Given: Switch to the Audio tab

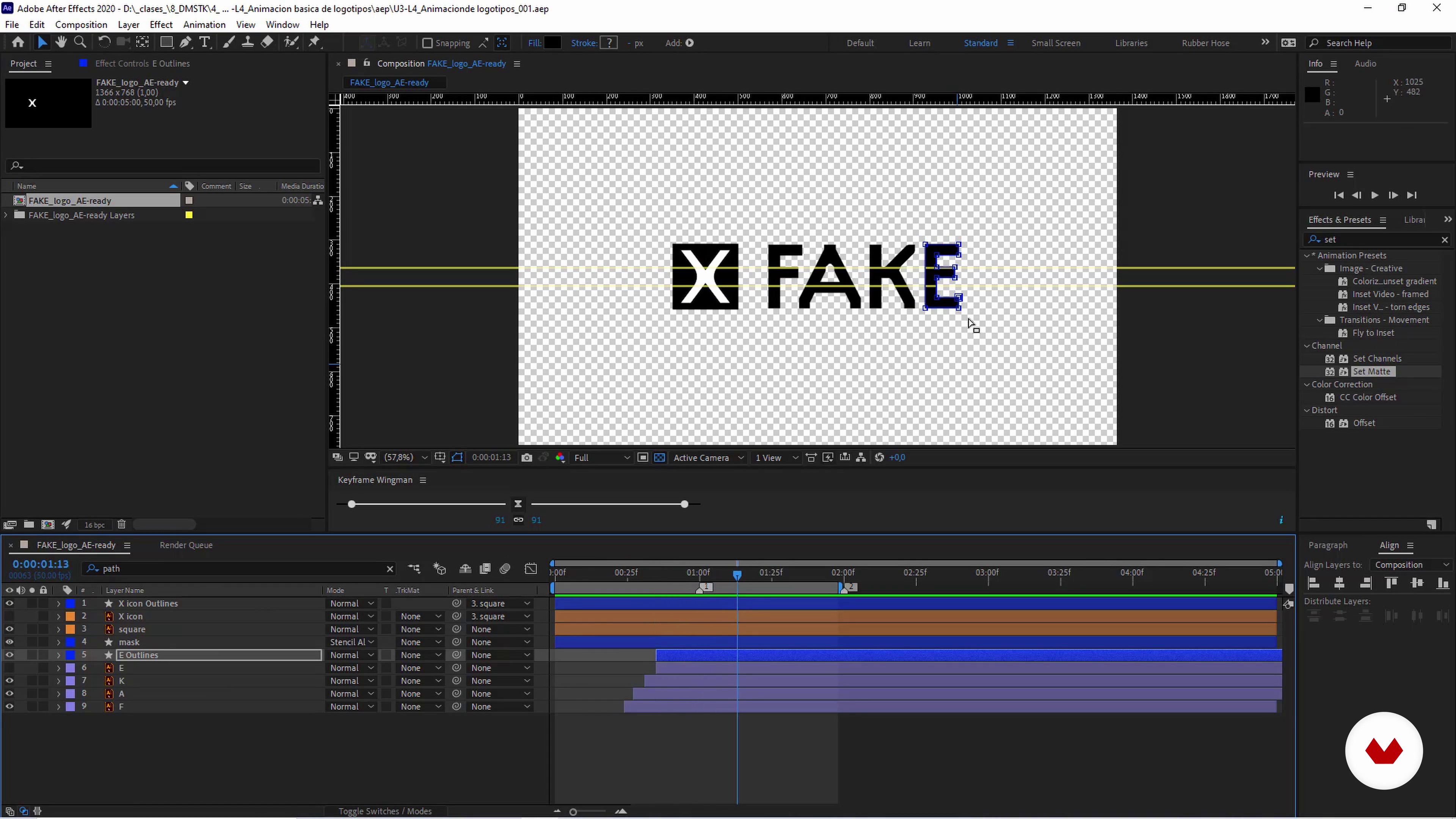Looking at the screenshot, I should pyautogui.click(x=1365, y=63).
